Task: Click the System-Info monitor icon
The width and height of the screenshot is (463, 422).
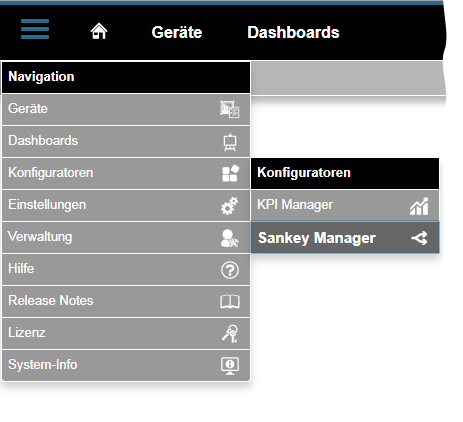Action: (x=230, y=366)
